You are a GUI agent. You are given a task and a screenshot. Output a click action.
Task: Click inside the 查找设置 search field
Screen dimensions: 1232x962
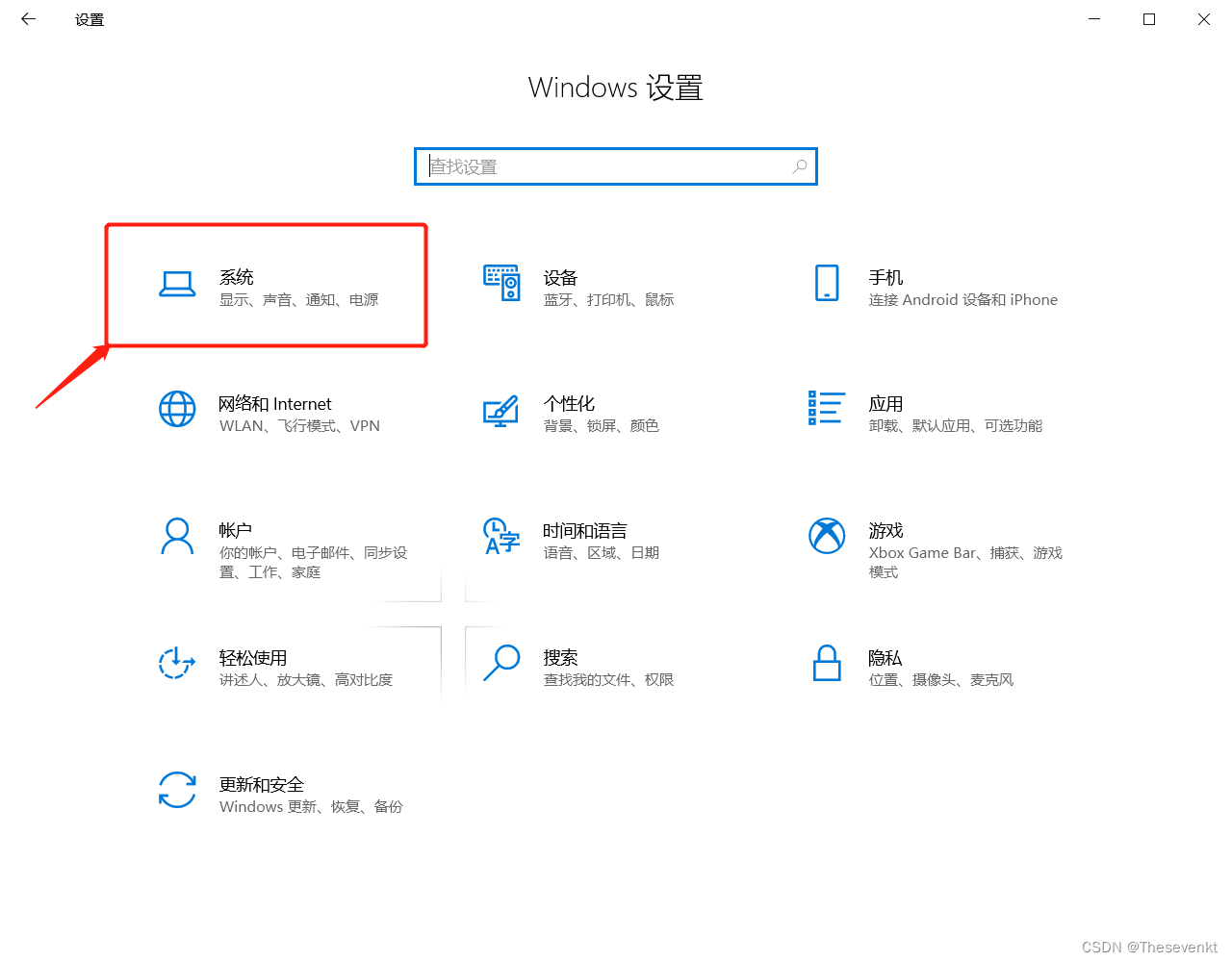click(577, 166)
